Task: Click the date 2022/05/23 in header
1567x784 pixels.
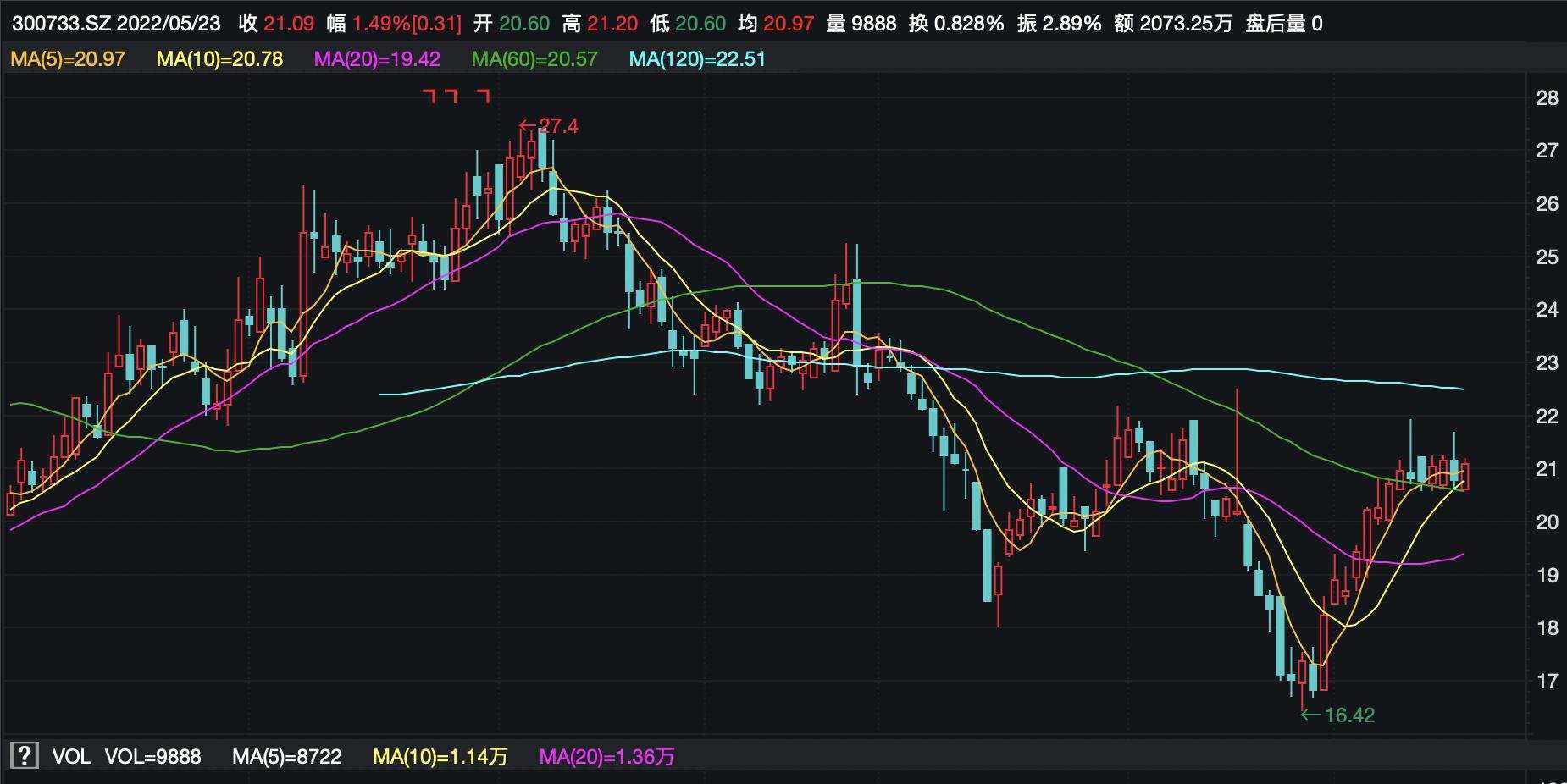Action: 169,24
